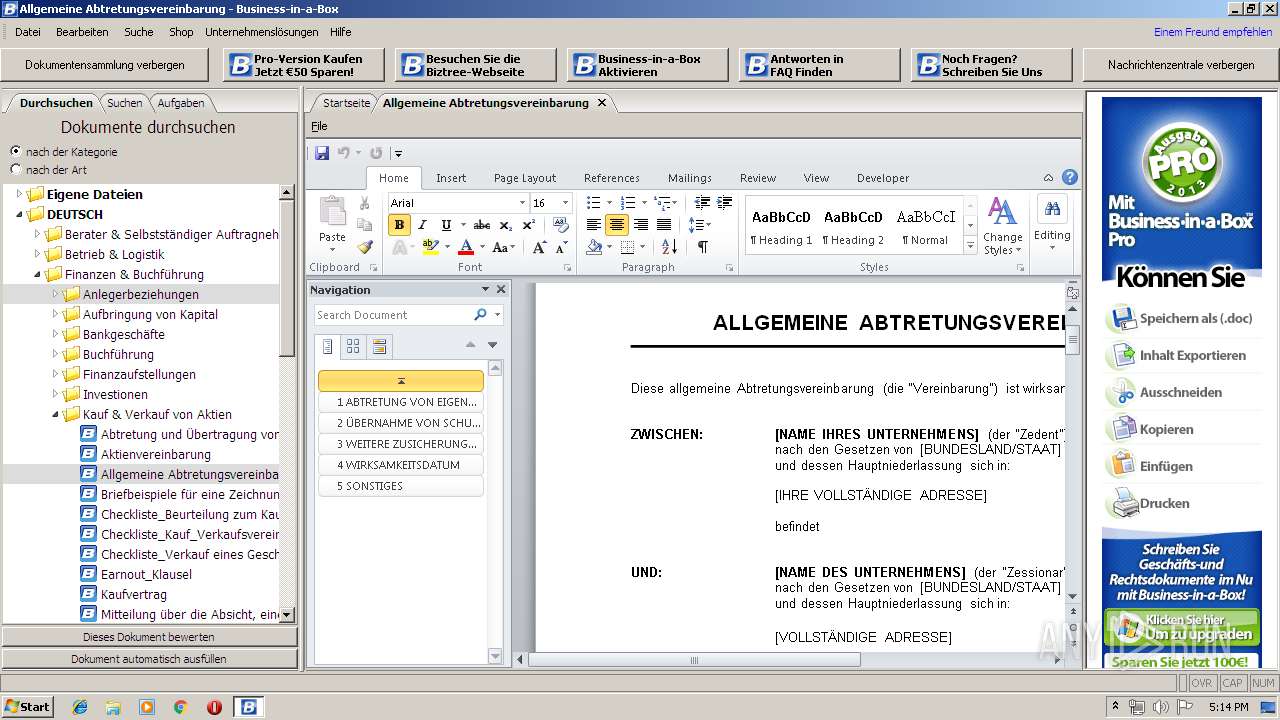
Task: Browse pages thumbnails tab in Navigation pane
Action: point(353,346)
